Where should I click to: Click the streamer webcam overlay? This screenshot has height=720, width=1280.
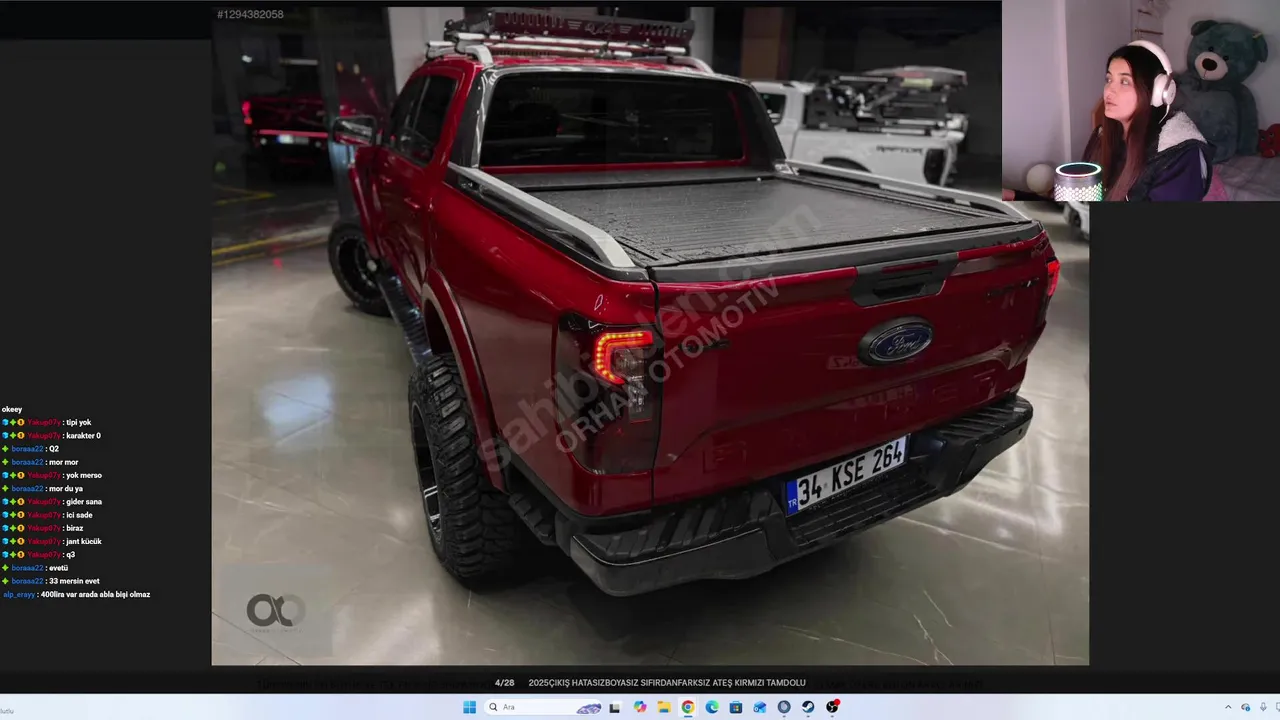(x=1141, y=100)
